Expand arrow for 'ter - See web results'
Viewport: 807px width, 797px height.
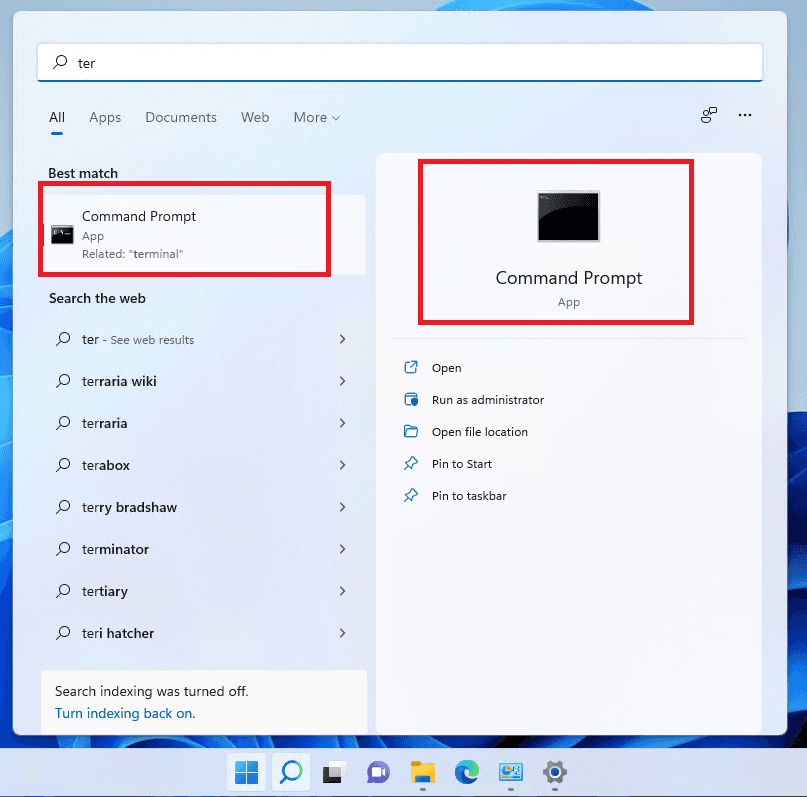[342, 339]
